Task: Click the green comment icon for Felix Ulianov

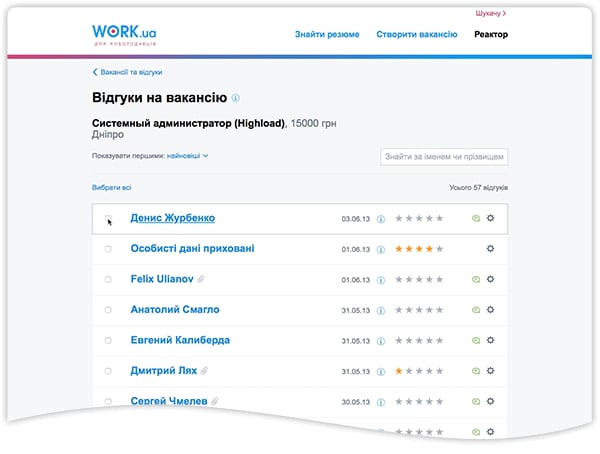Action: click(475, 279)
